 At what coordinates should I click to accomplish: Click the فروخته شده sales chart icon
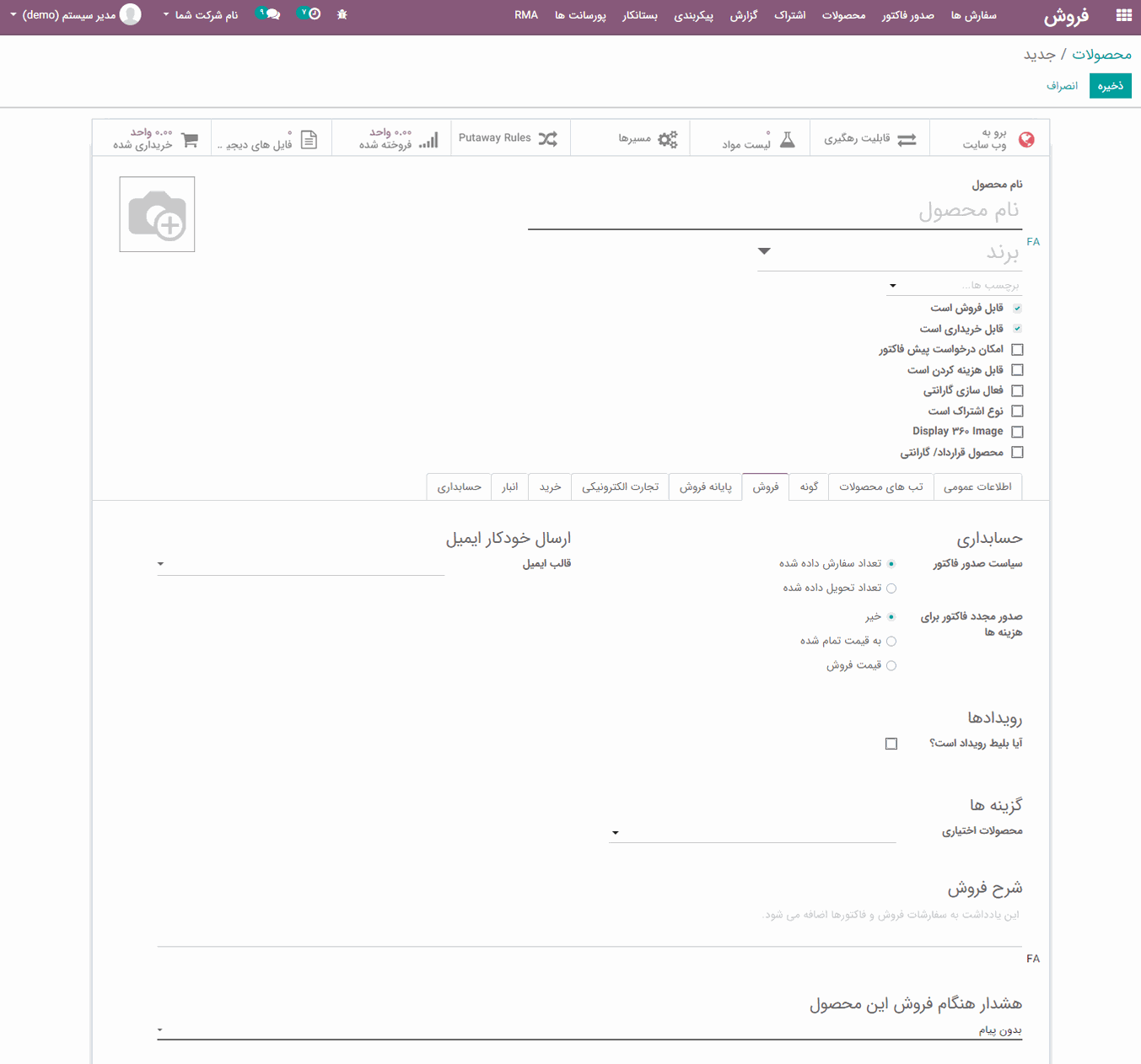click(x=429, y=139)
